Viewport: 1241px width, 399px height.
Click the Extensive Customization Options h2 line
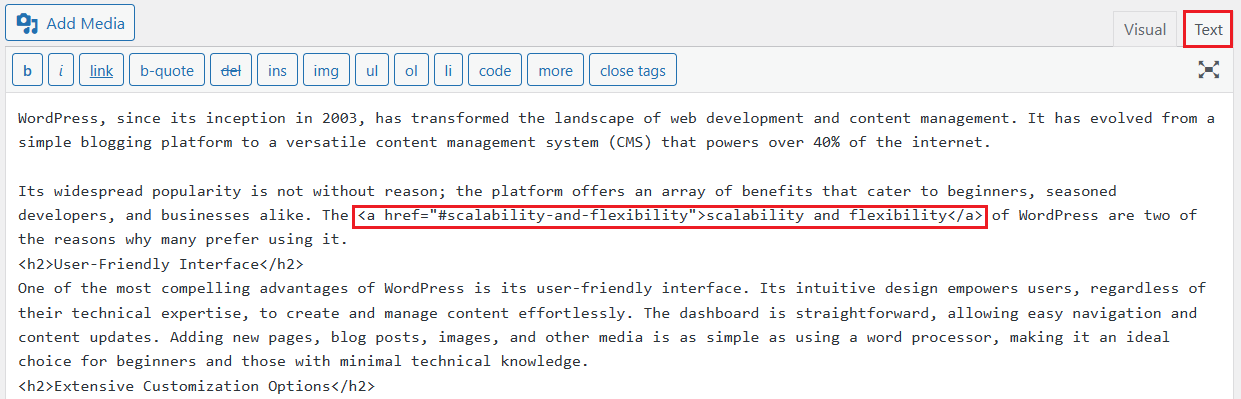tap(196, 385)
